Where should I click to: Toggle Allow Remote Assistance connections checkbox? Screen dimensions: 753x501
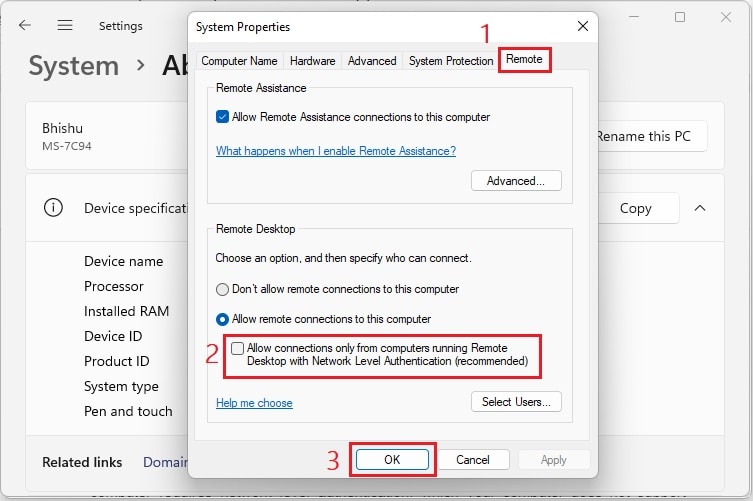coord(222,117)
